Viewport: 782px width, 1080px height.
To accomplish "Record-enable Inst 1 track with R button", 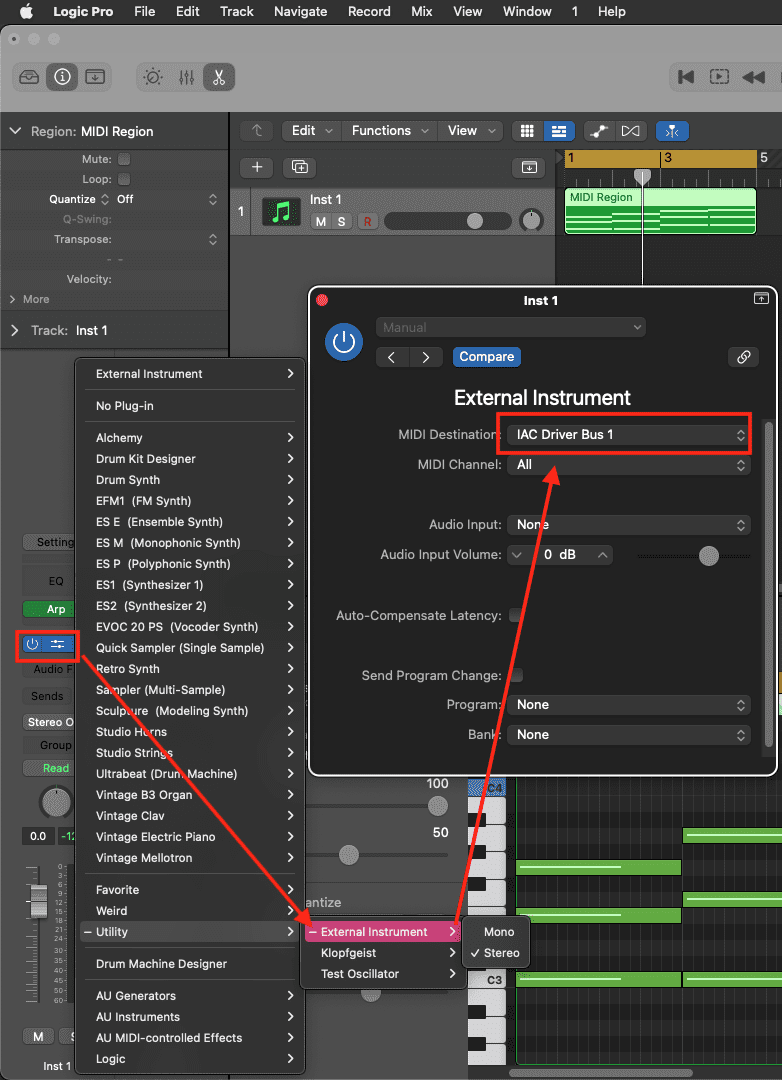I will (x=367, y=221).
